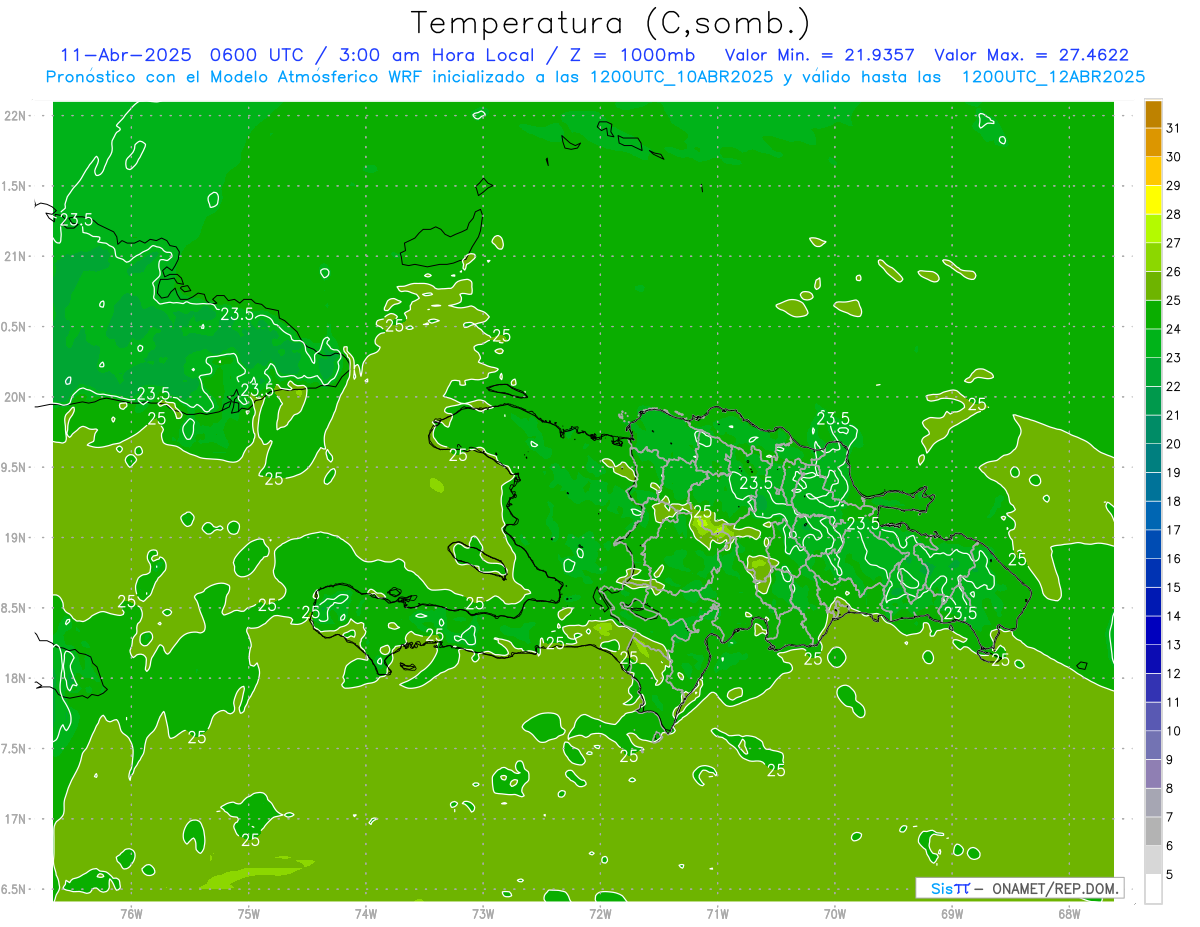The image size is (1200, 927).
Task: Click the '74W' longitude label
Action: click(x=366, y=914)
